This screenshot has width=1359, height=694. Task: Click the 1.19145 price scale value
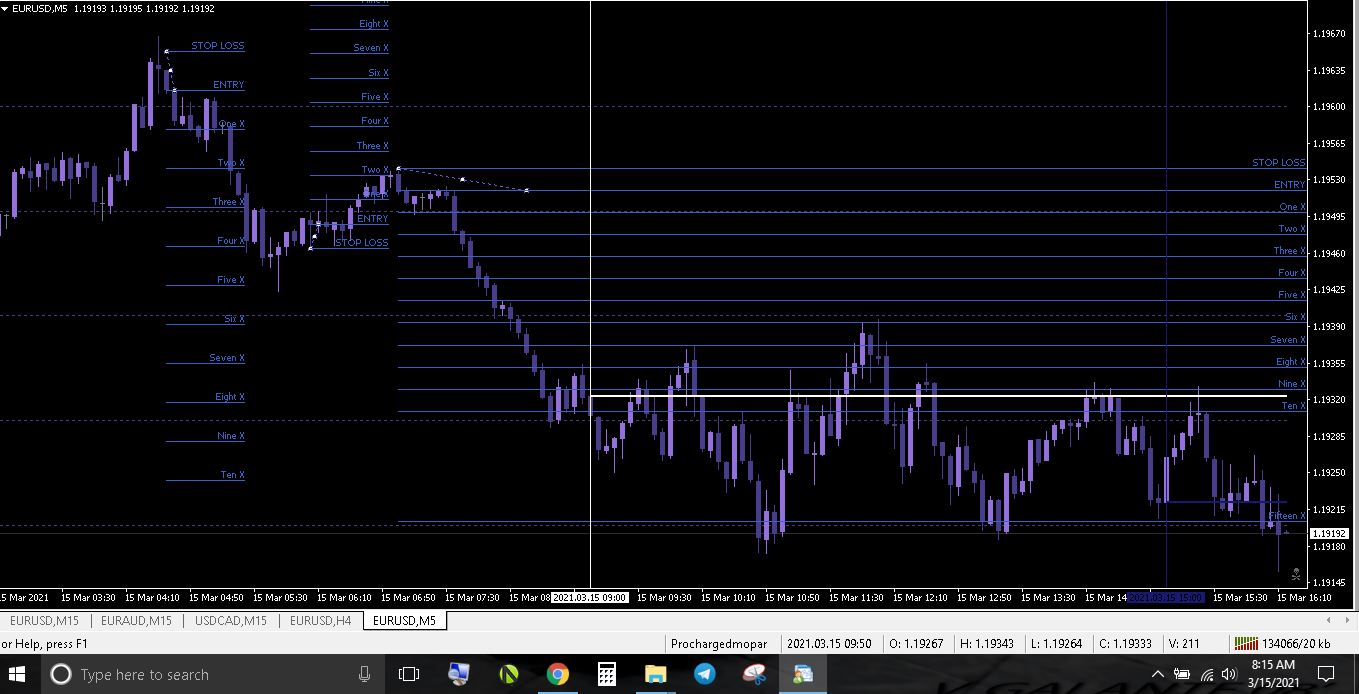coord(1328,583)
